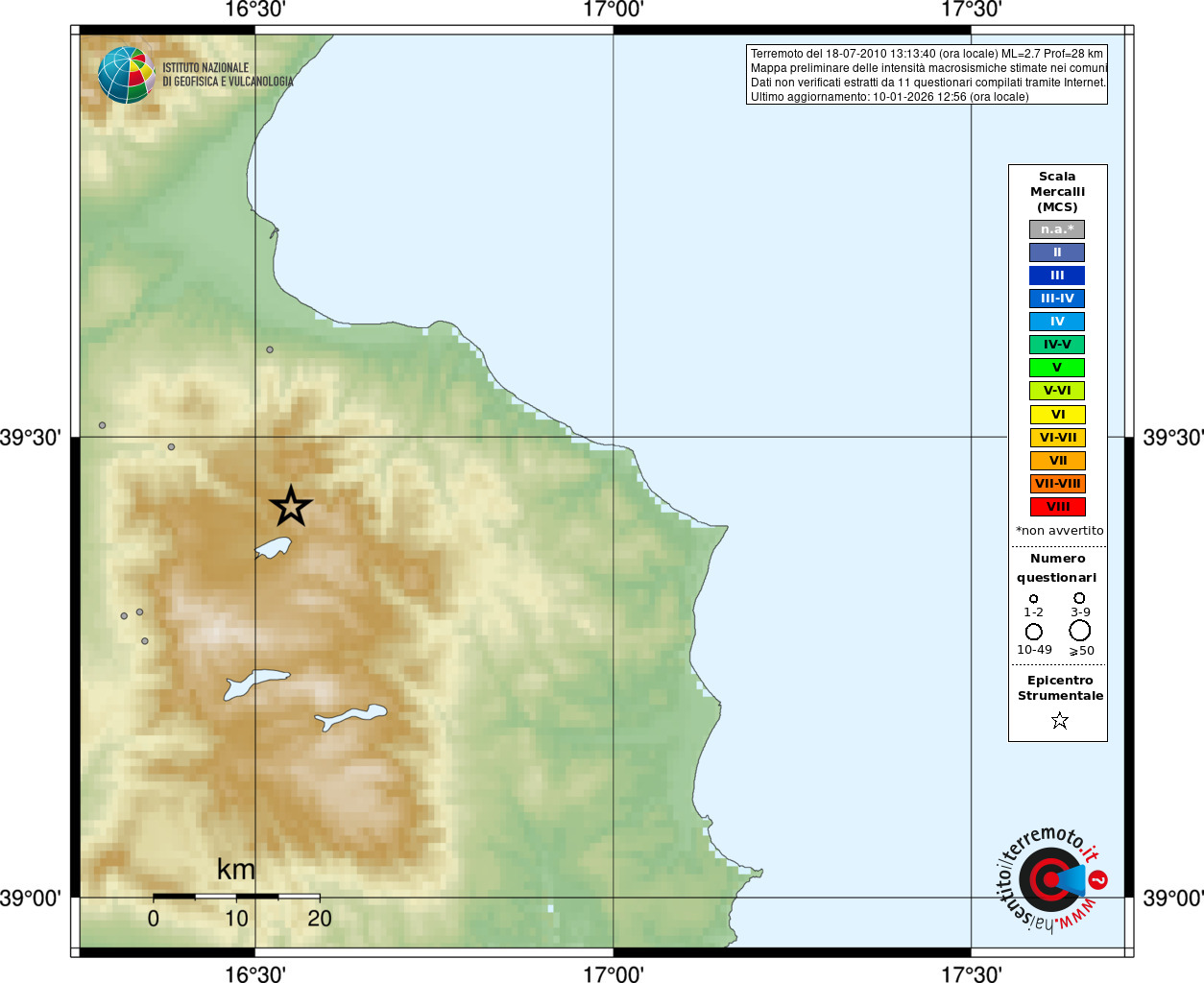The image size is (1204, 983).
Task: Click the '≥50' label in the legend
Action: [x=1081, y=651]
